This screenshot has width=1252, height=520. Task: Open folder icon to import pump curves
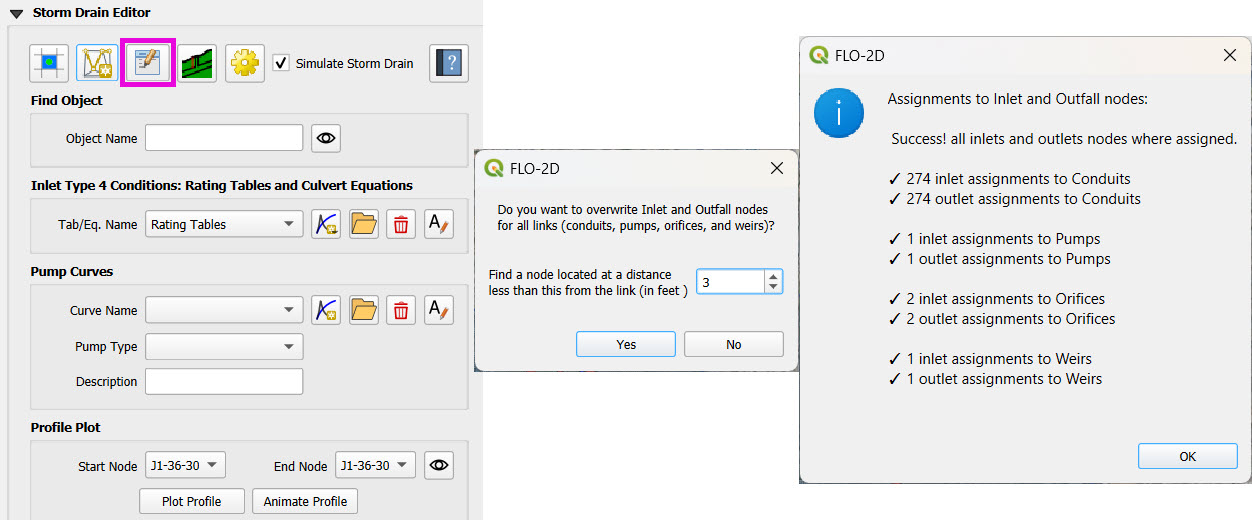pyautogui.click(x=364, y=311)
